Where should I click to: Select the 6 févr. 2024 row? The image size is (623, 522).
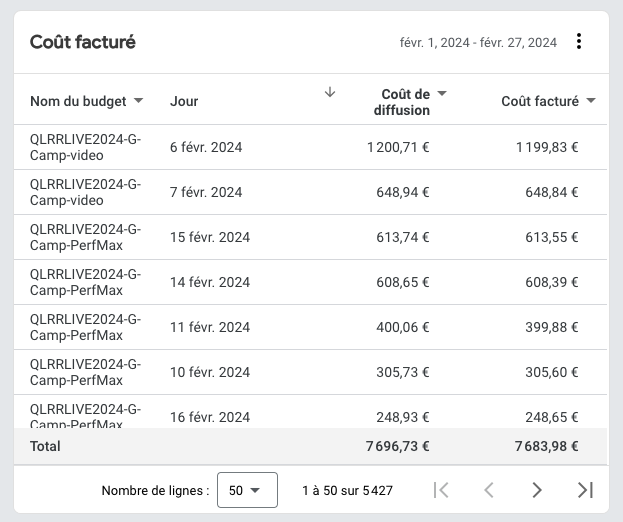pyautogui.click(x=310, y=147)
